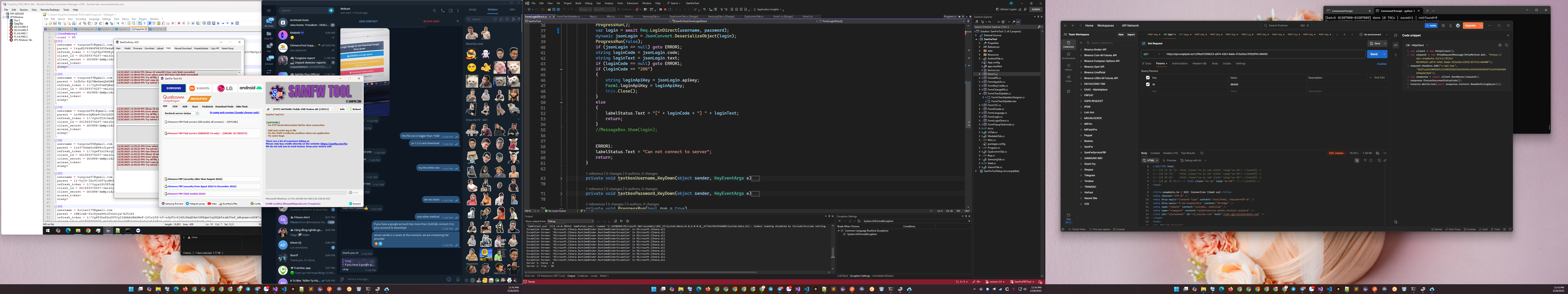Open Postman settings gear in header
Screen dimensions: 1568x294
point(1443,26)
